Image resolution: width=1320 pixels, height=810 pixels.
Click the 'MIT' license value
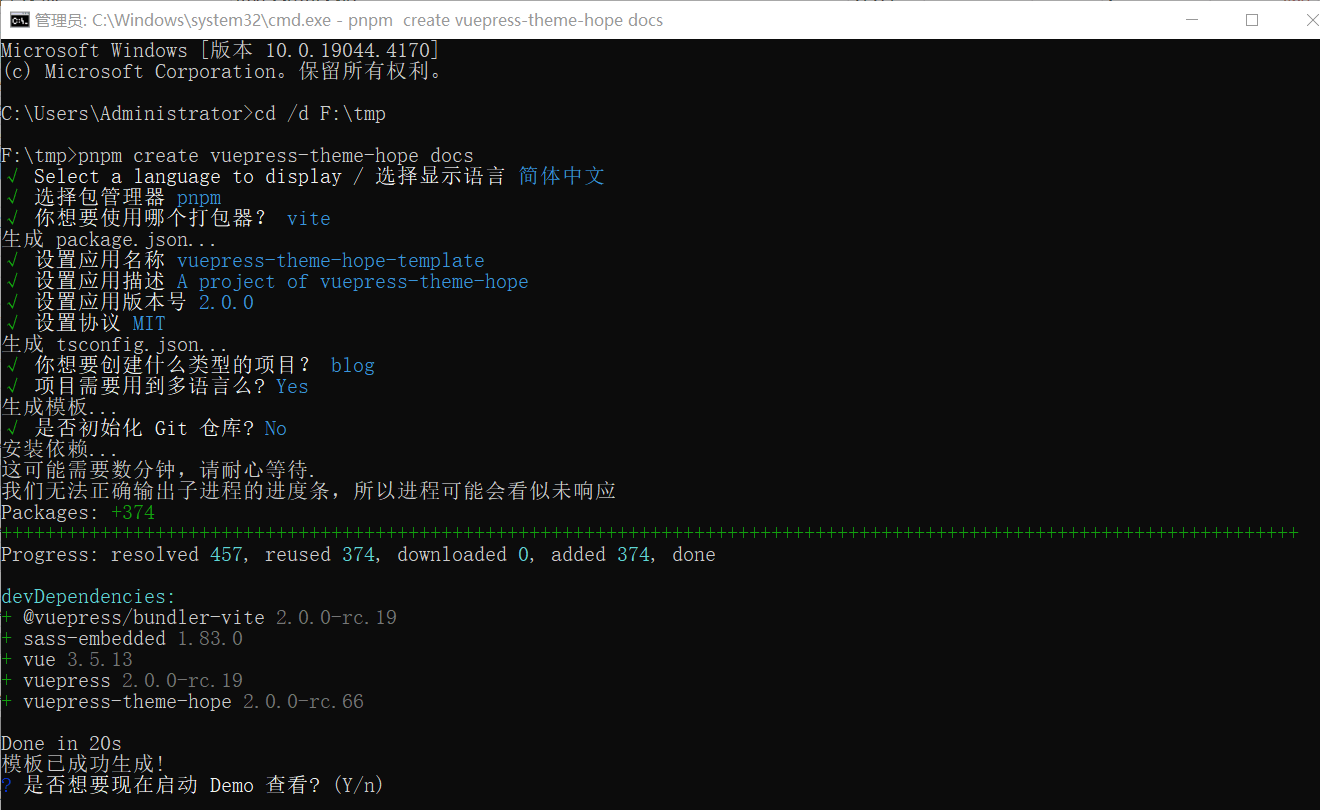pos(149,323)
